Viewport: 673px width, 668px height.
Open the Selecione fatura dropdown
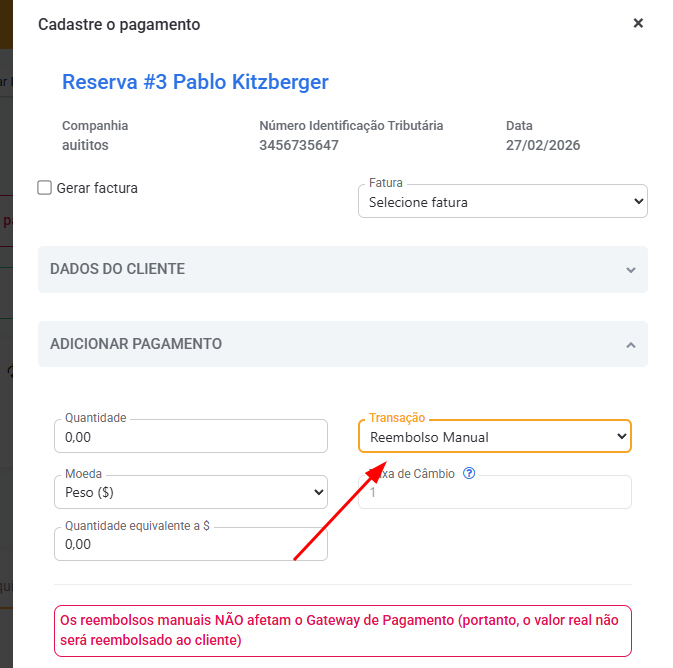pyautogui.click(x=502, y=202)
